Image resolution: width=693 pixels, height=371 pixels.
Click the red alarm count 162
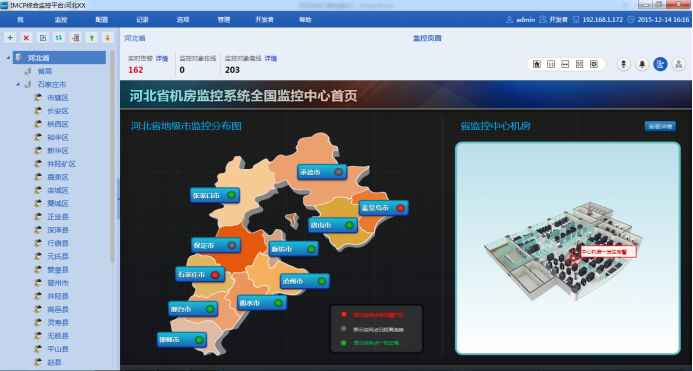point(136,70)
